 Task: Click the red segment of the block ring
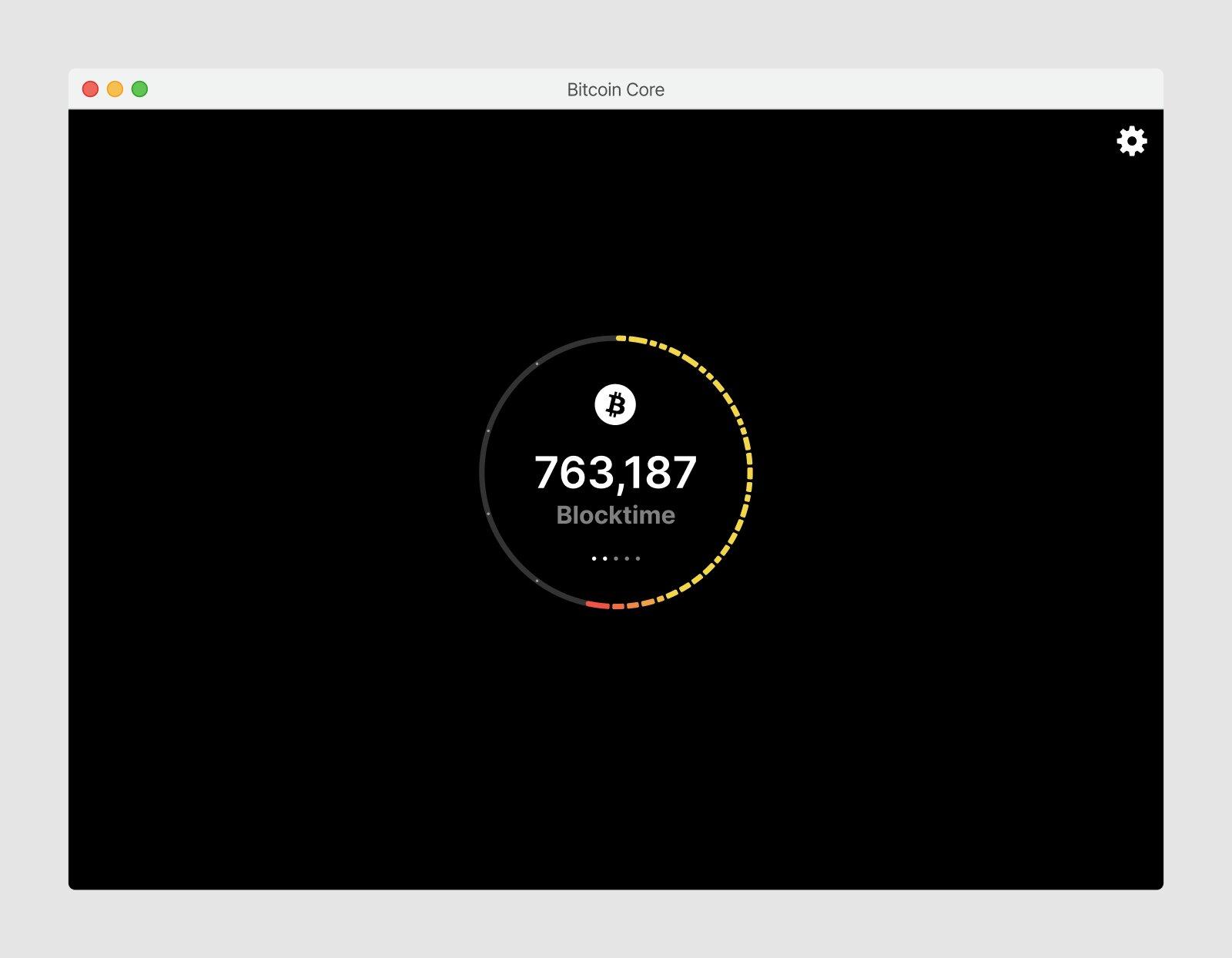tap(598, 605)
